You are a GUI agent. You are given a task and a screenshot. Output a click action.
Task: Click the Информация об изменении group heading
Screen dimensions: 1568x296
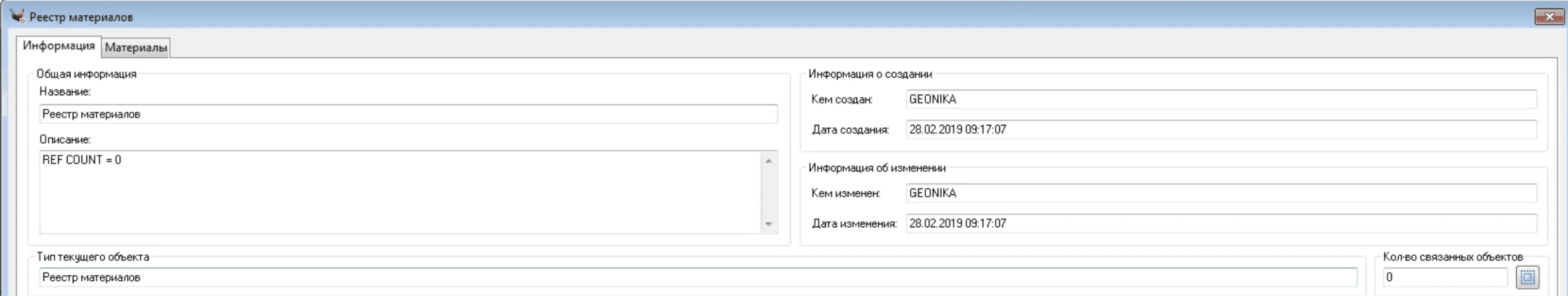(x=877, y=168)
